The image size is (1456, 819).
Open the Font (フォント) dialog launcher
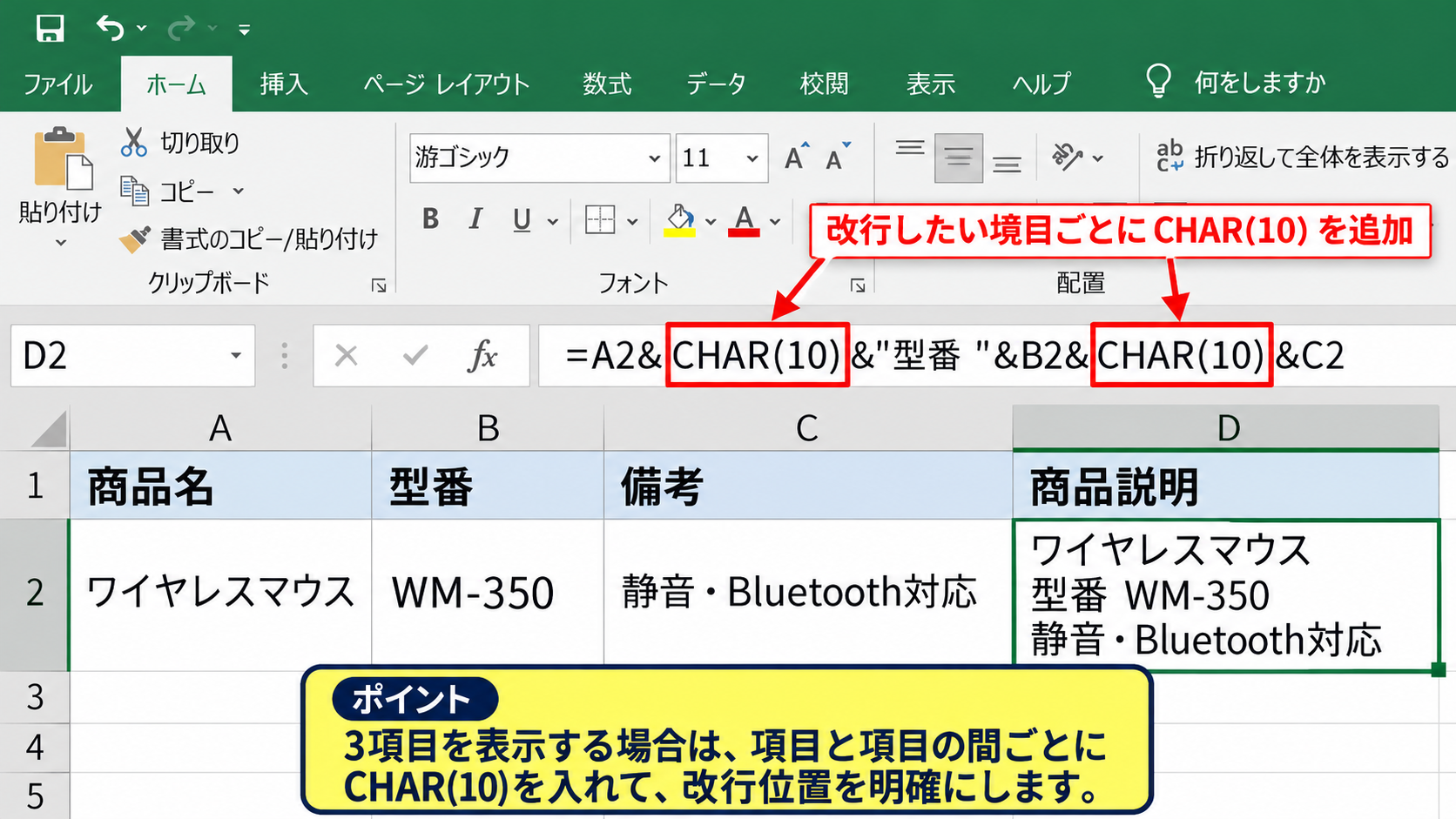[x=858, y=285]
